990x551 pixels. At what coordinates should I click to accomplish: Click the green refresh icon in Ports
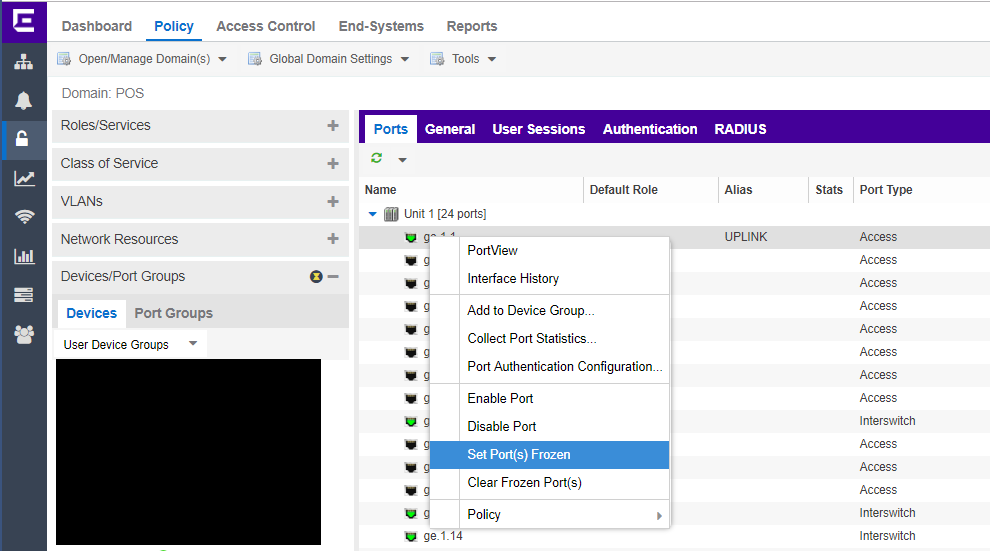(x=377, y=159)
